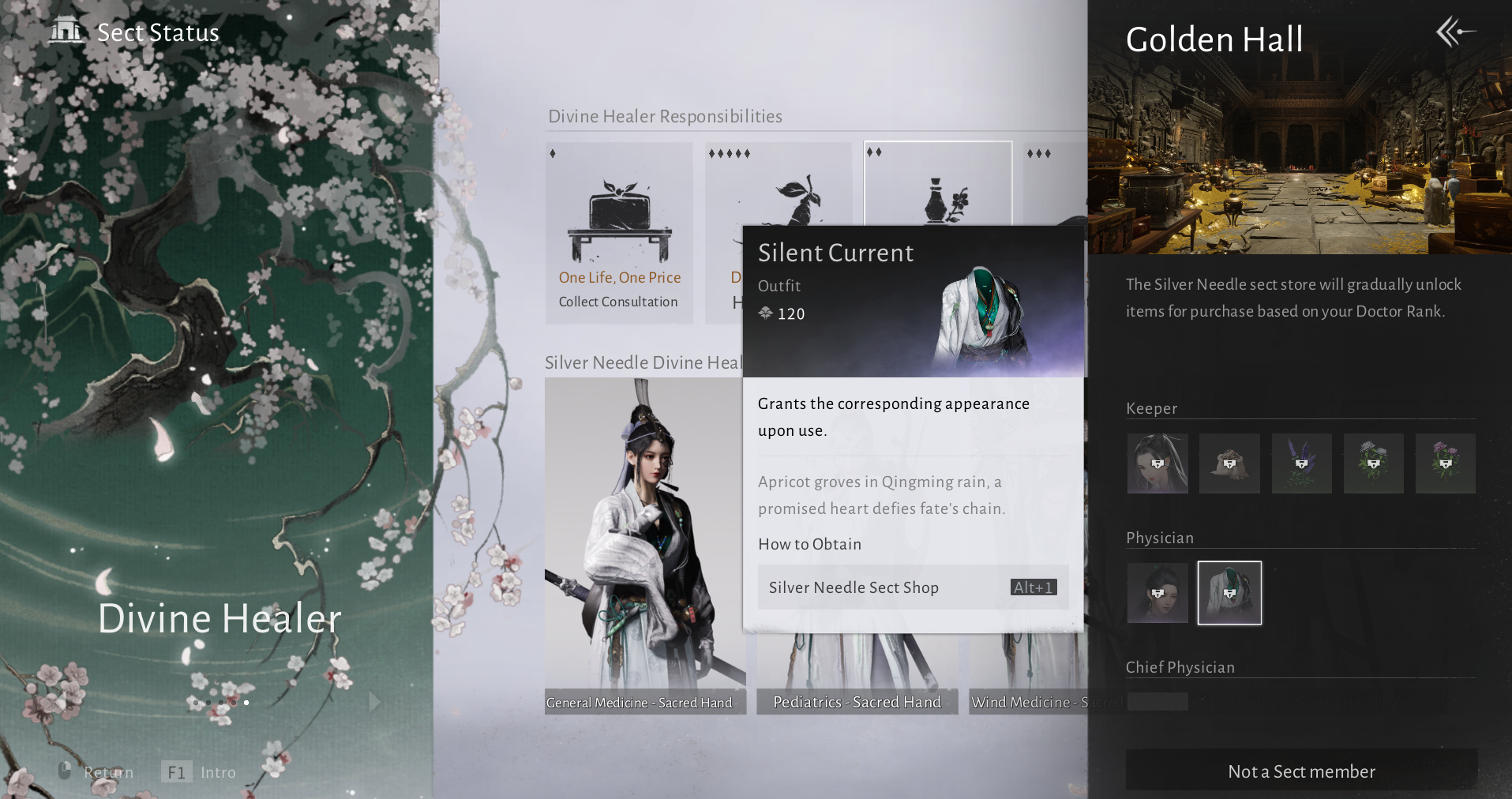Image resolution: width=1512 pixels, height=799 pixels.
Task: Click the Silver Needle sect store description text
Action: pyautogui.click(x=1293, y=298)
